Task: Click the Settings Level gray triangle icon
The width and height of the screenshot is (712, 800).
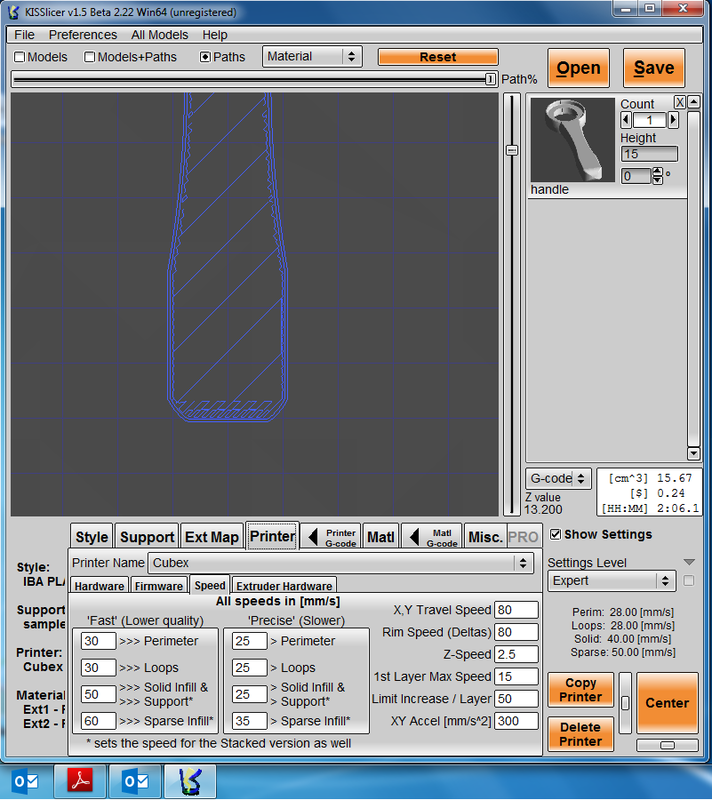Action: click(x=689, y=562)
